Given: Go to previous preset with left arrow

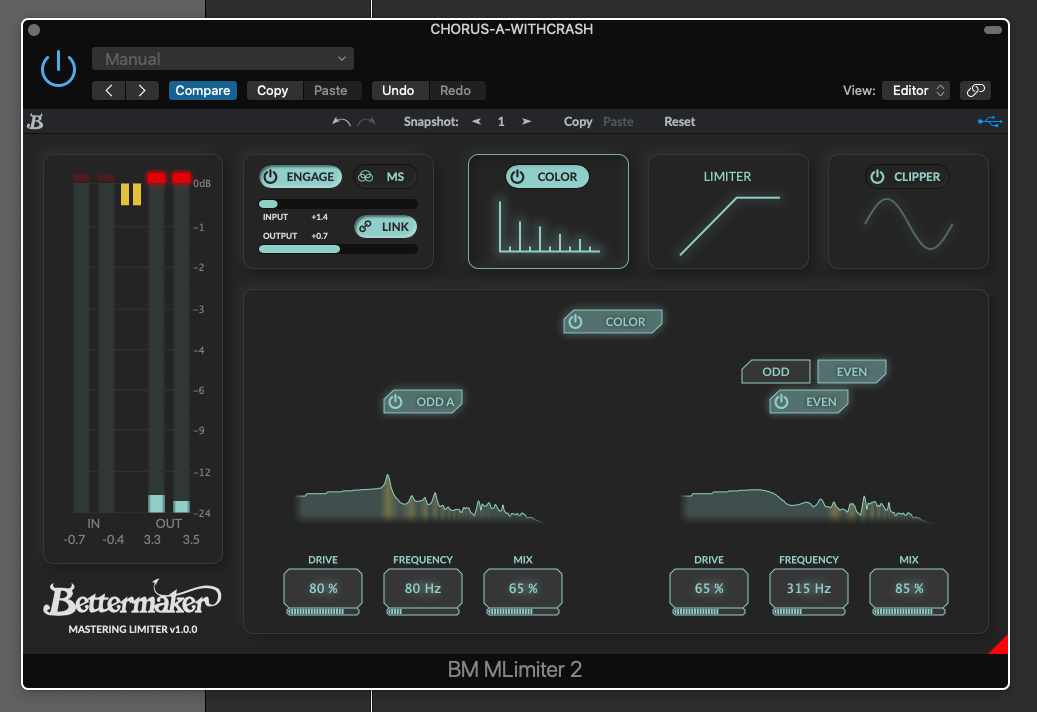Looking at the screenshot, I should click(108, 91).
